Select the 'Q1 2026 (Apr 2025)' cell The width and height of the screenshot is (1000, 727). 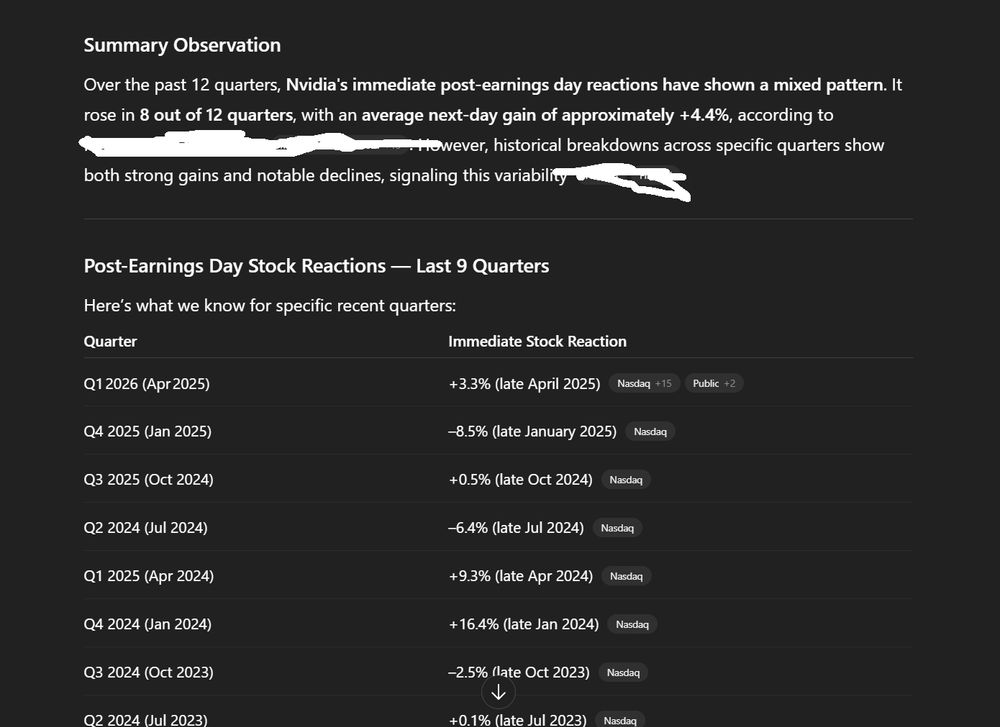tap(147, 384)
